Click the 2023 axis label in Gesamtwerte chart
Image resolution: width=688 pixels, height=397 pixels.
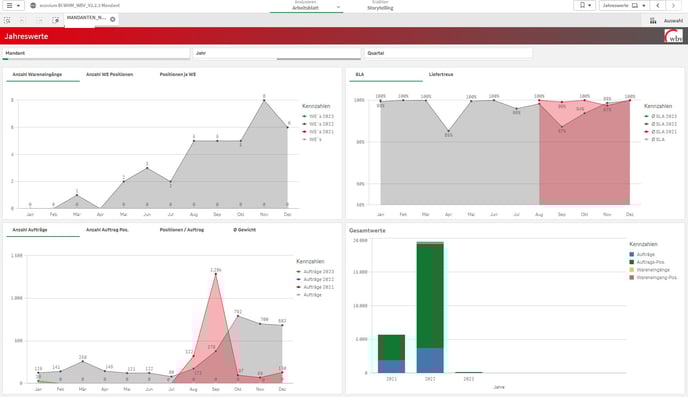point(469,379)
